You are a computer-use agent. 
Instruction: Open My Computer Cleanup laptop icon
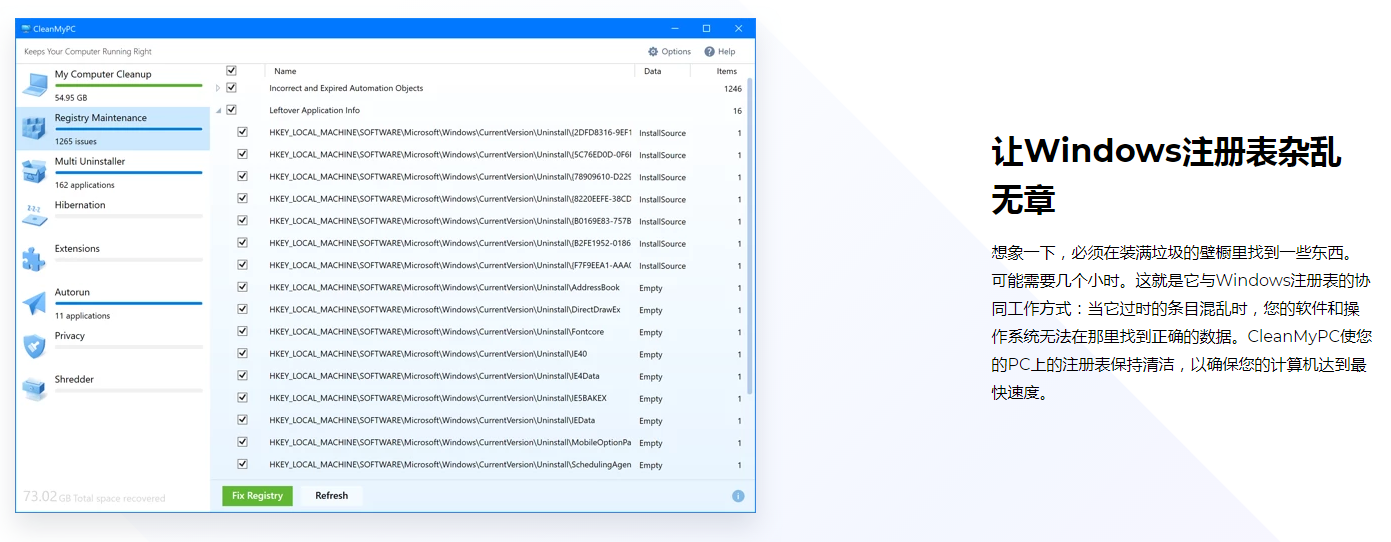click(x=35, y=84)
